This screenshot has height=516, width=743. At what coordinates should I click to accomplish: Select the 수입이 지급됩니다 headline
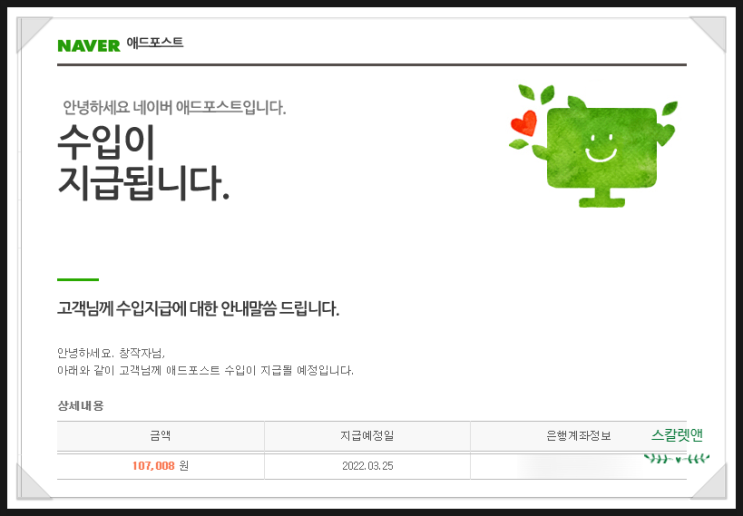pos(143,163)
